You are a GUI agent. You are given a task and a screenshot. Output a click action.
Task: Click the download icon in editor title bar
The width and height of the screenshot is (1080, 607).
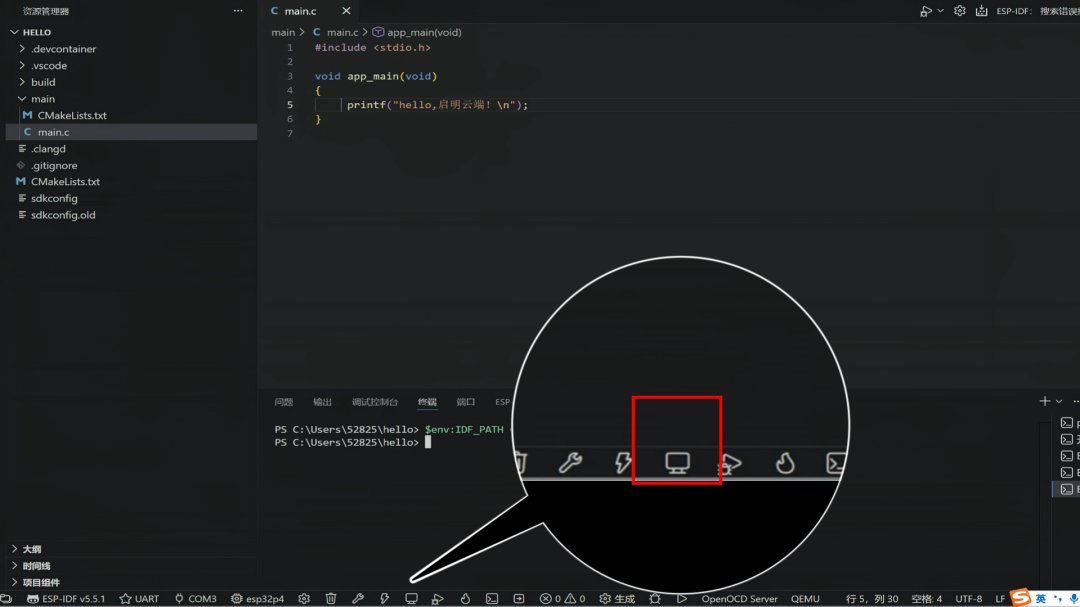[x=982, y=11]
